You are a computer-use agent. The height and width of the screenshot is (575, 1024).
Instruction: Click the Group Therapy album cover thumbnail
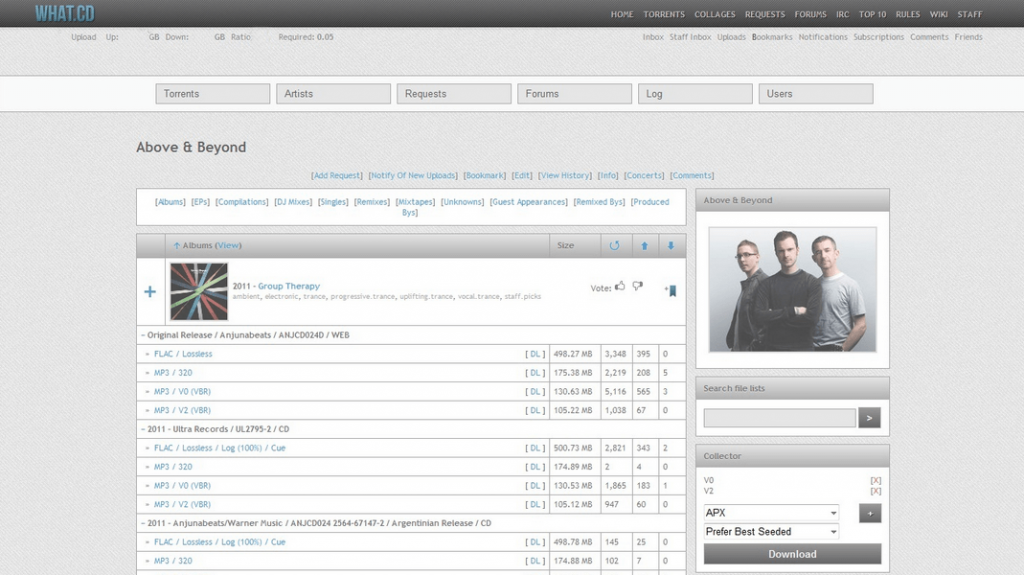point(199,291)
